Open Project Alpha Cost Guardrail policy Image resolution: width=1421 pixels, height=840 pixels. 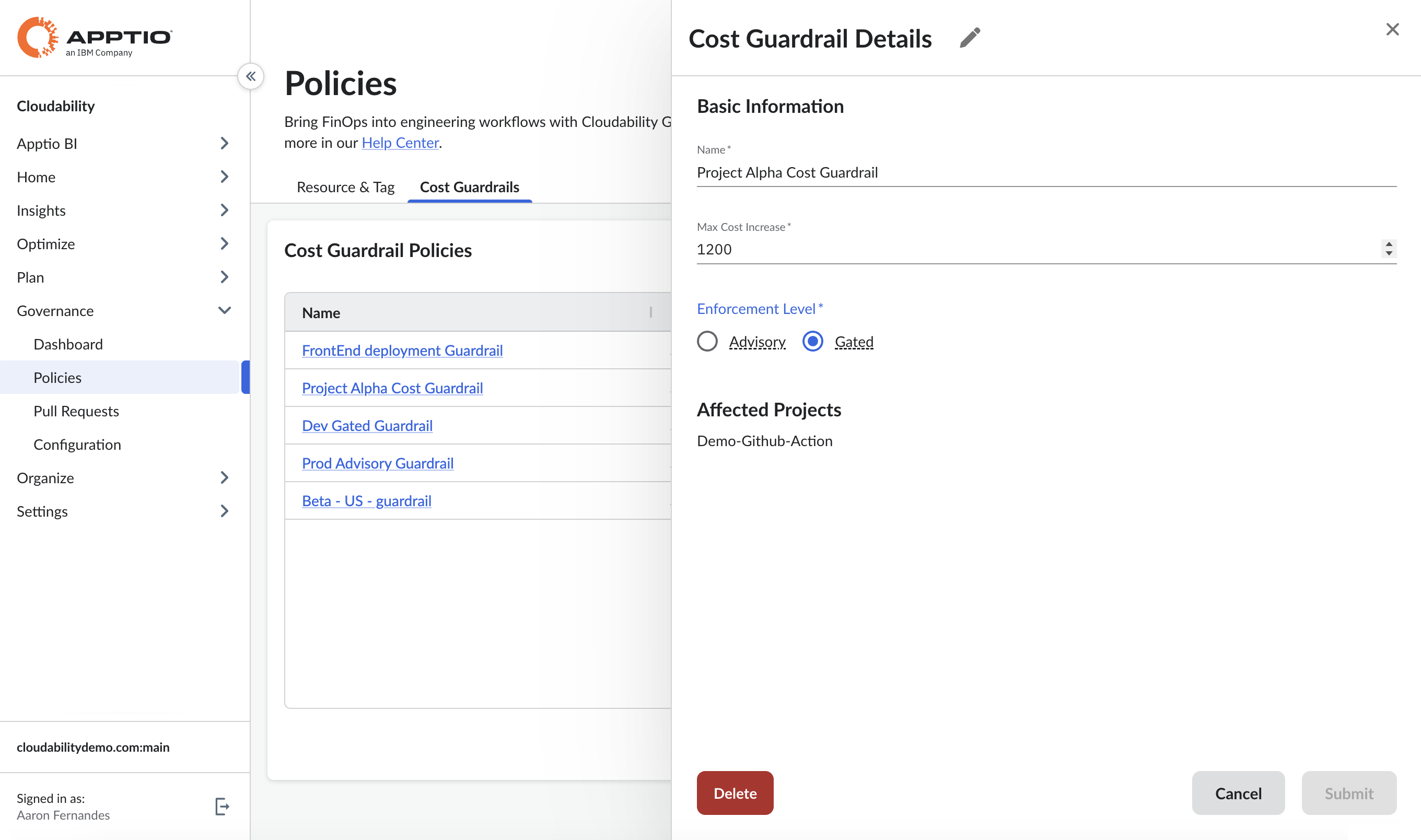(392, 388)
